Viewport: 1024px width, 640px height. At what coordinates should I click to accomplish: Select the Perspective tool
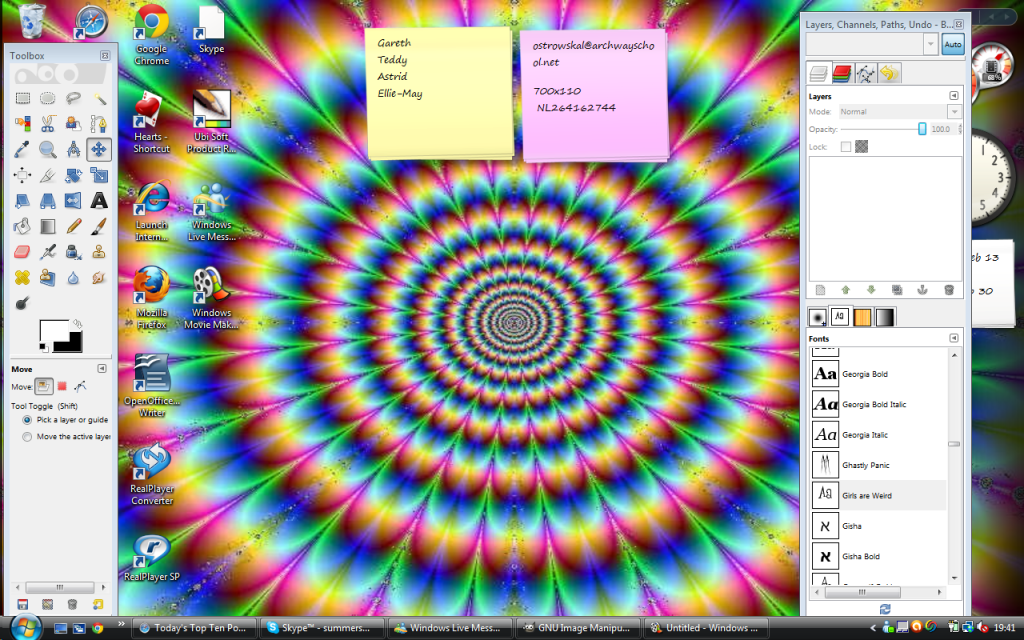coord(48,200)
